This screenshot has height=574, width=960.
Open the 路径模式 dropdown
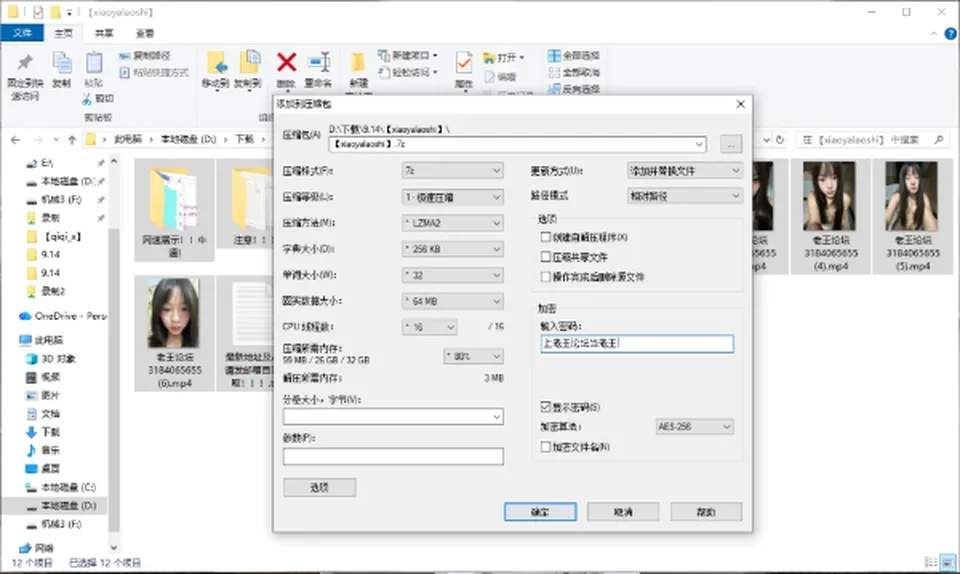[x=684, y=196]
